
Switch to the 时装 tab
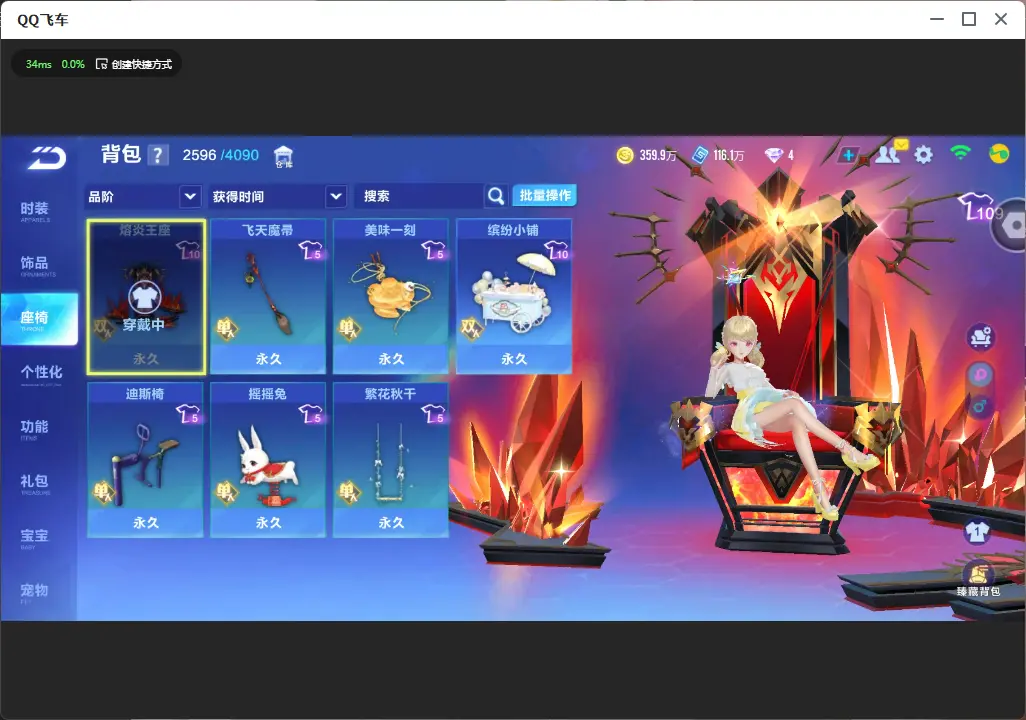click(x=35, y=211)
